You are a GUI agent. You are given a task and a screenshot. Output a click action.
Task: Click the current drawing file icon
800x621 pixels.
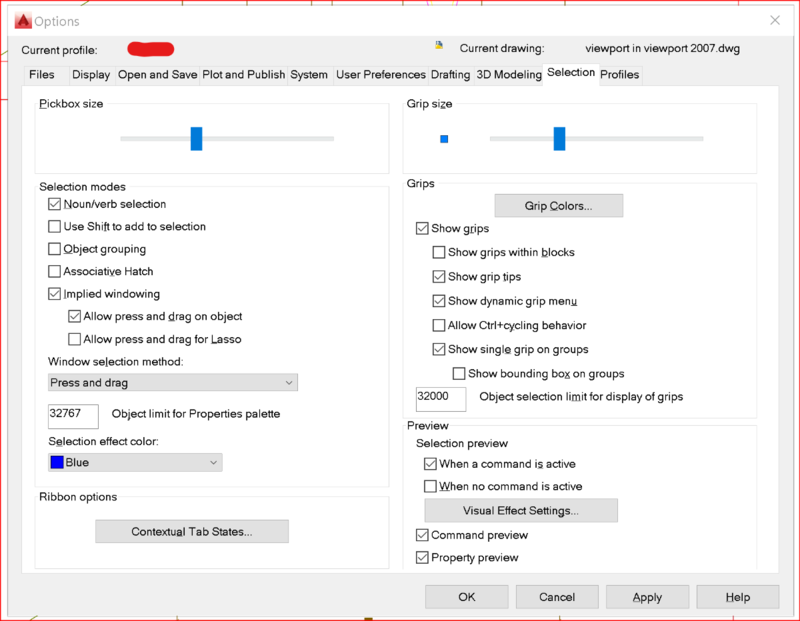[438, 46]
